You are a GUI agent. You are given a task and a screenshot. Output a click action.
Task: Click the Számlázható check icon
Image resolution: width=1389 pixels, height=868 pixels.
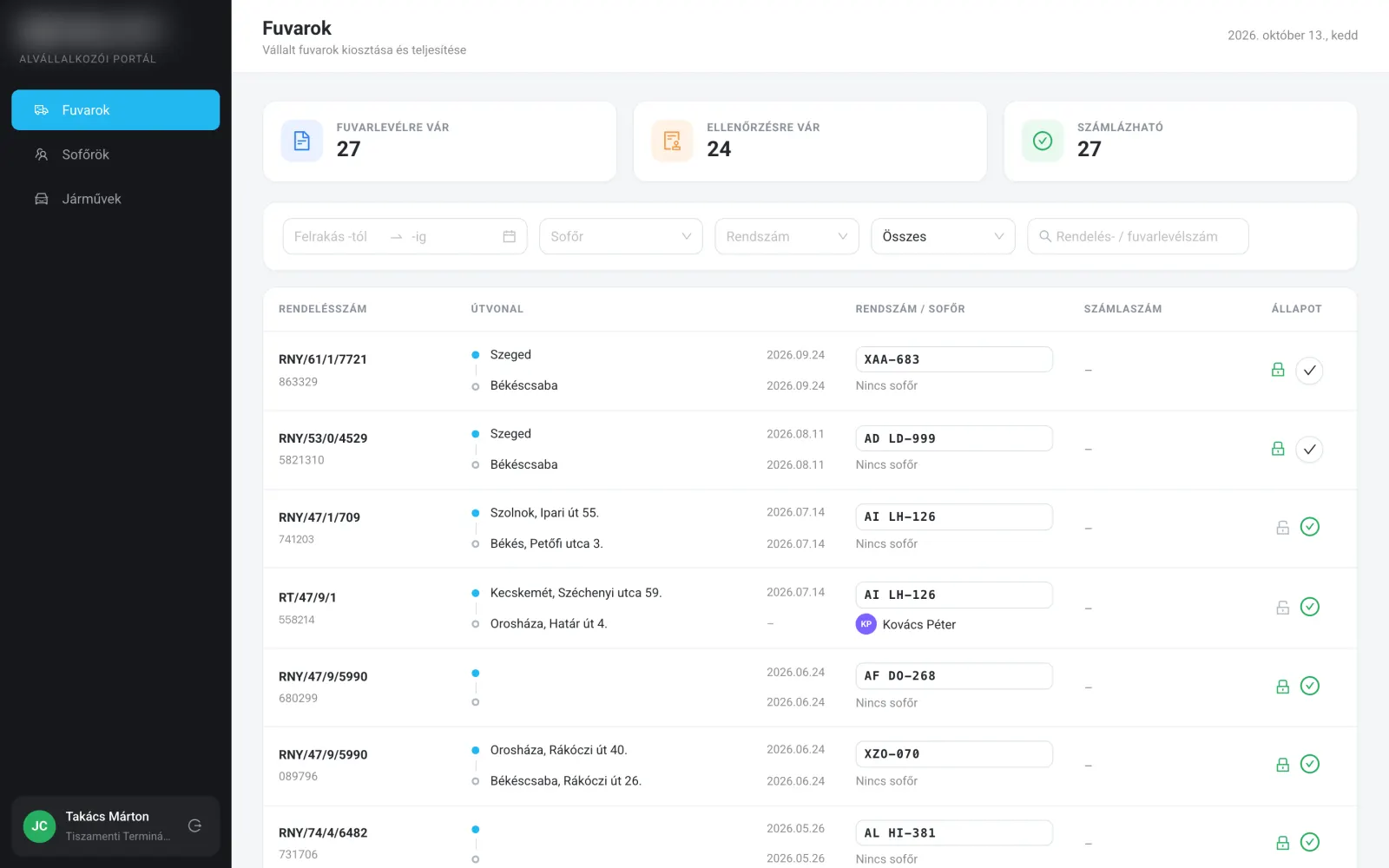tap(1043, 141)
